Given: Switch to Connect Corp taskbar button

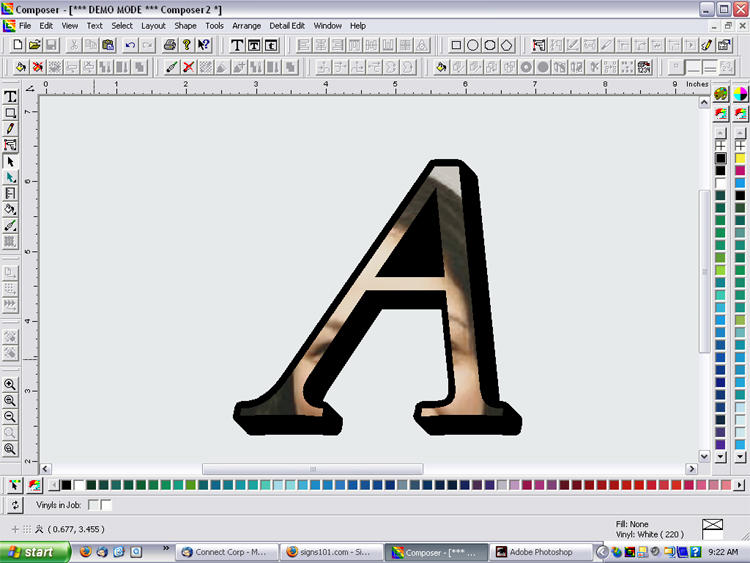Looking at the screenshot, I should pos(227,552).
